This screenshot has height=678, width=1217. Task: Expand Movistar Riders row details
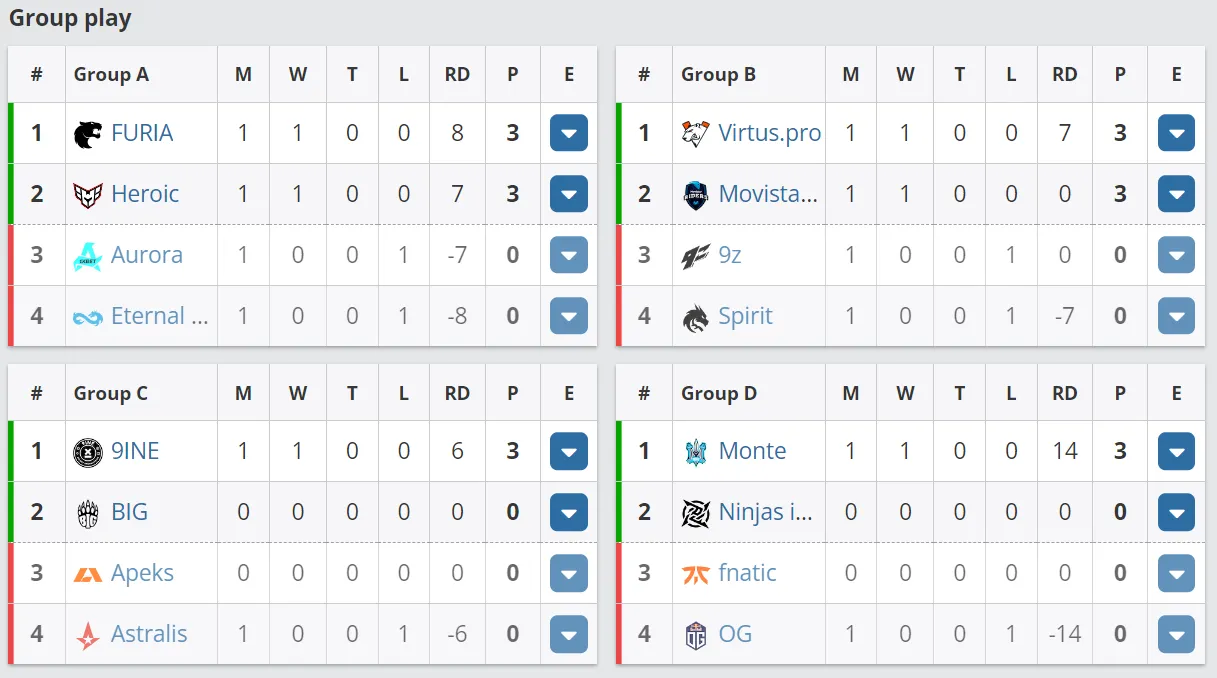pos(1176,194)
